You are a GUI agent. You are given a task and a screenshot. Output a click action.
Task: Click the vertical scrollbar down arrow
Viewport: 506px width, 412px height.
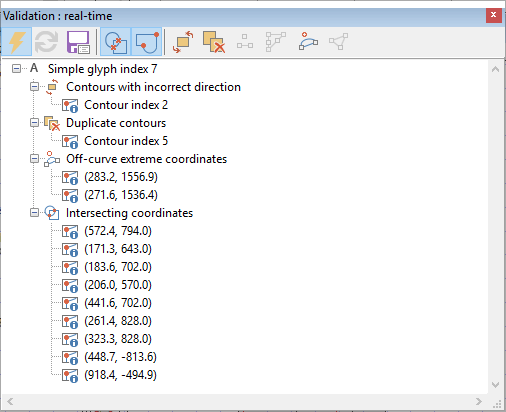click(495, 385)
